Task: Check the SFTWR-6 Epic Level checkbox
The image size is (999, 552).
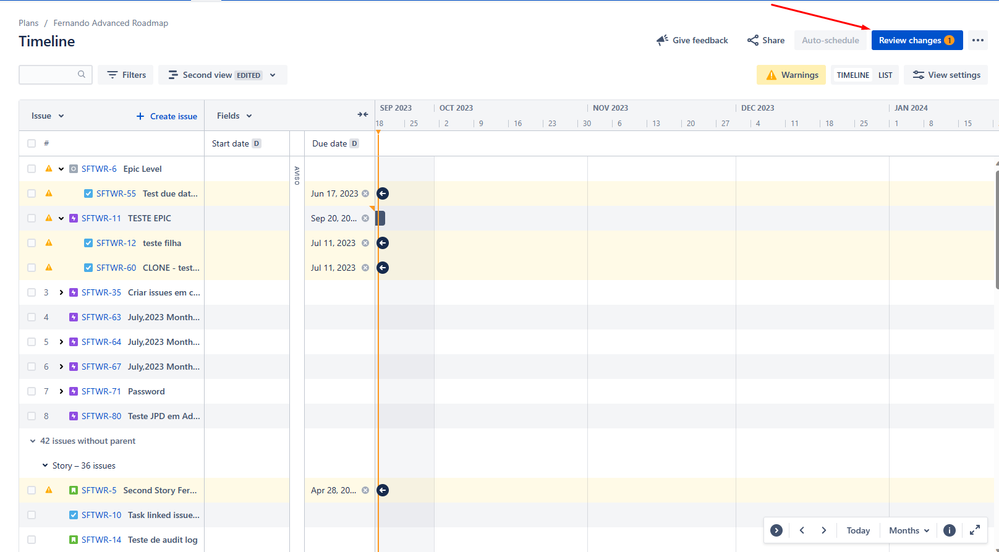Action: pos(31,169)
